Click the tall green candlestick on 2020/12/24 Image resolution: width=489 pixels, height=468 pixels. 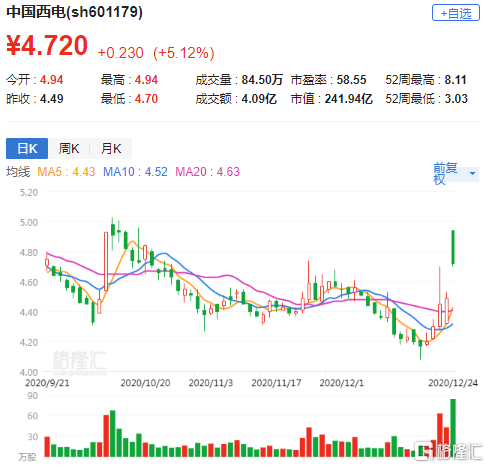pos(453,248)
